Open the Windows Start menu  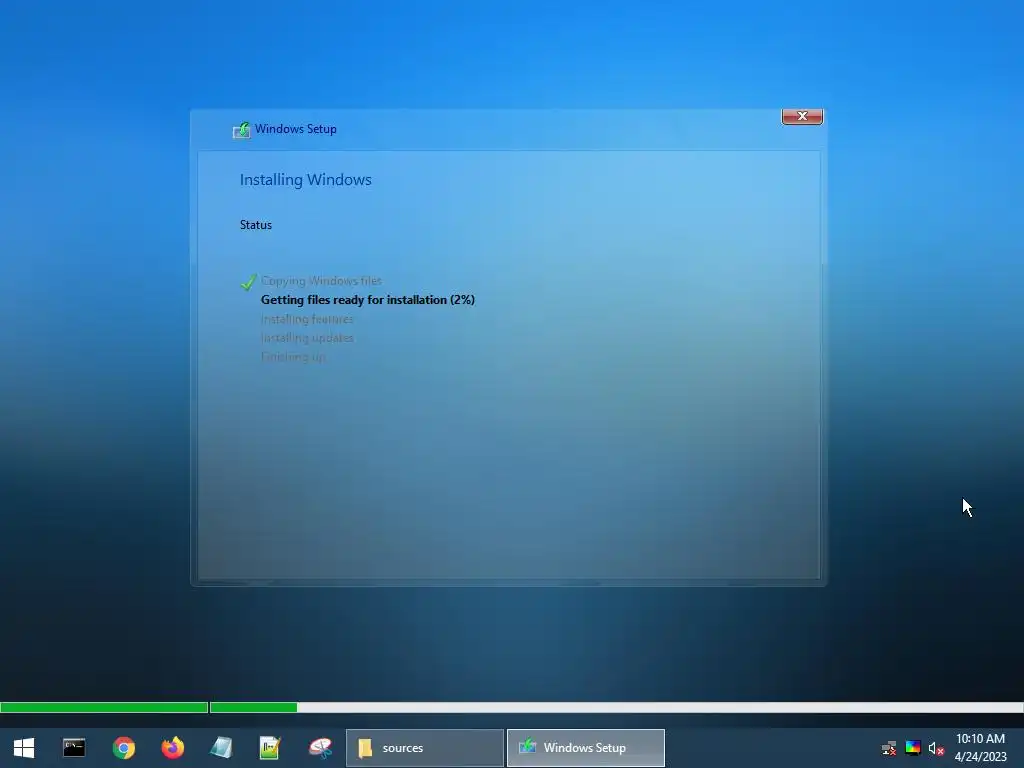pos(24,748)
